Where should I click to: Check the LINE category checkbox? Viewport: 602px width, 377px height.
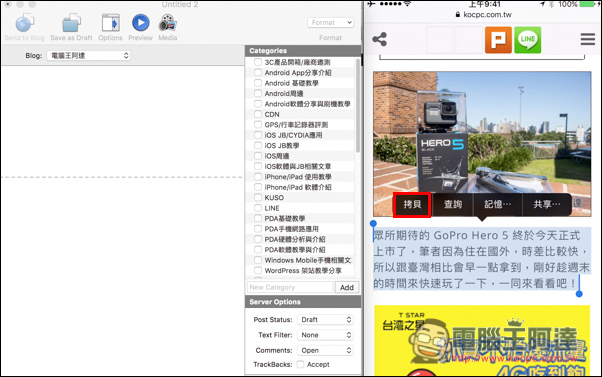tap(258, 208)
